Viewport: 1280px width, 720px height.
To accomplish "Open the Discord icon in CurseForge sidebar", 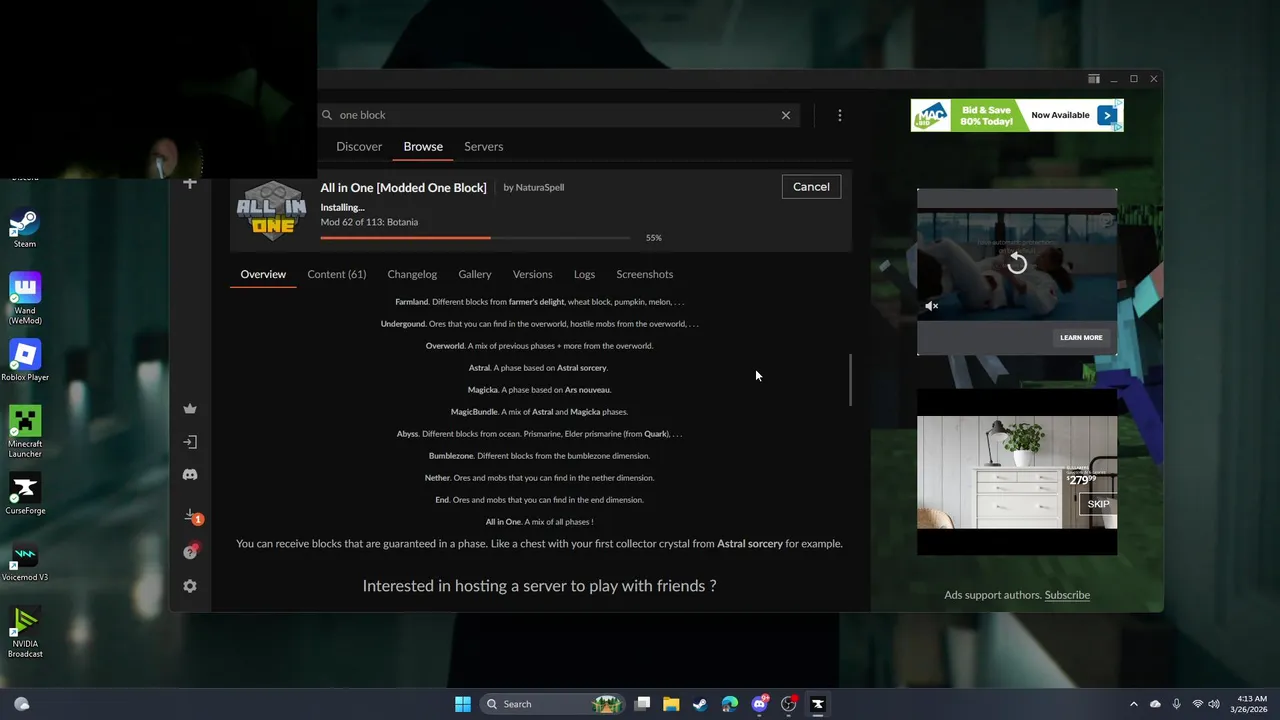I will click(190, 475).
